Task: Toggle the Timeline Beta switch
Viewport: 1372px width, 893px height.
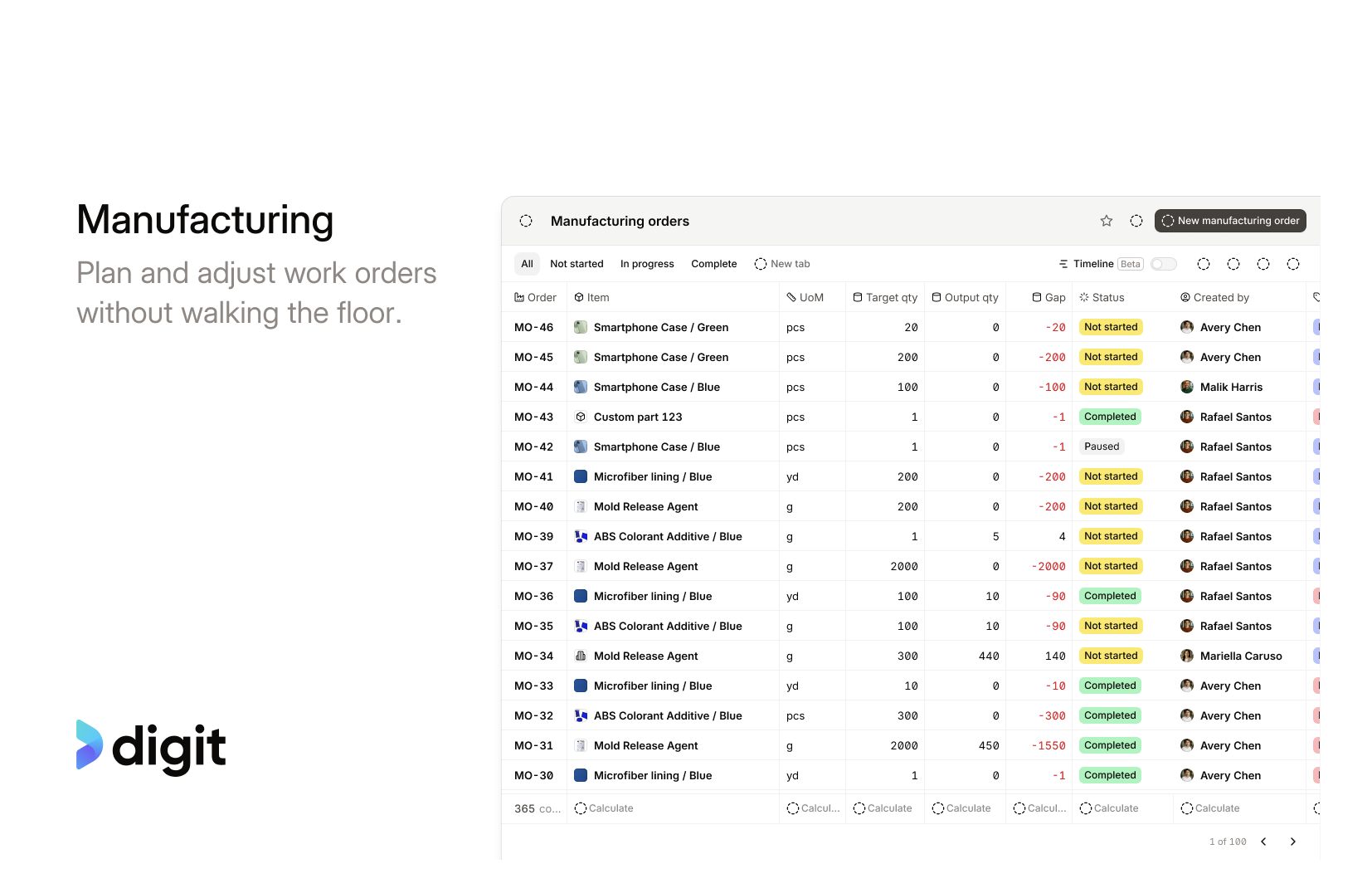Action: [x=1164, y=264]
